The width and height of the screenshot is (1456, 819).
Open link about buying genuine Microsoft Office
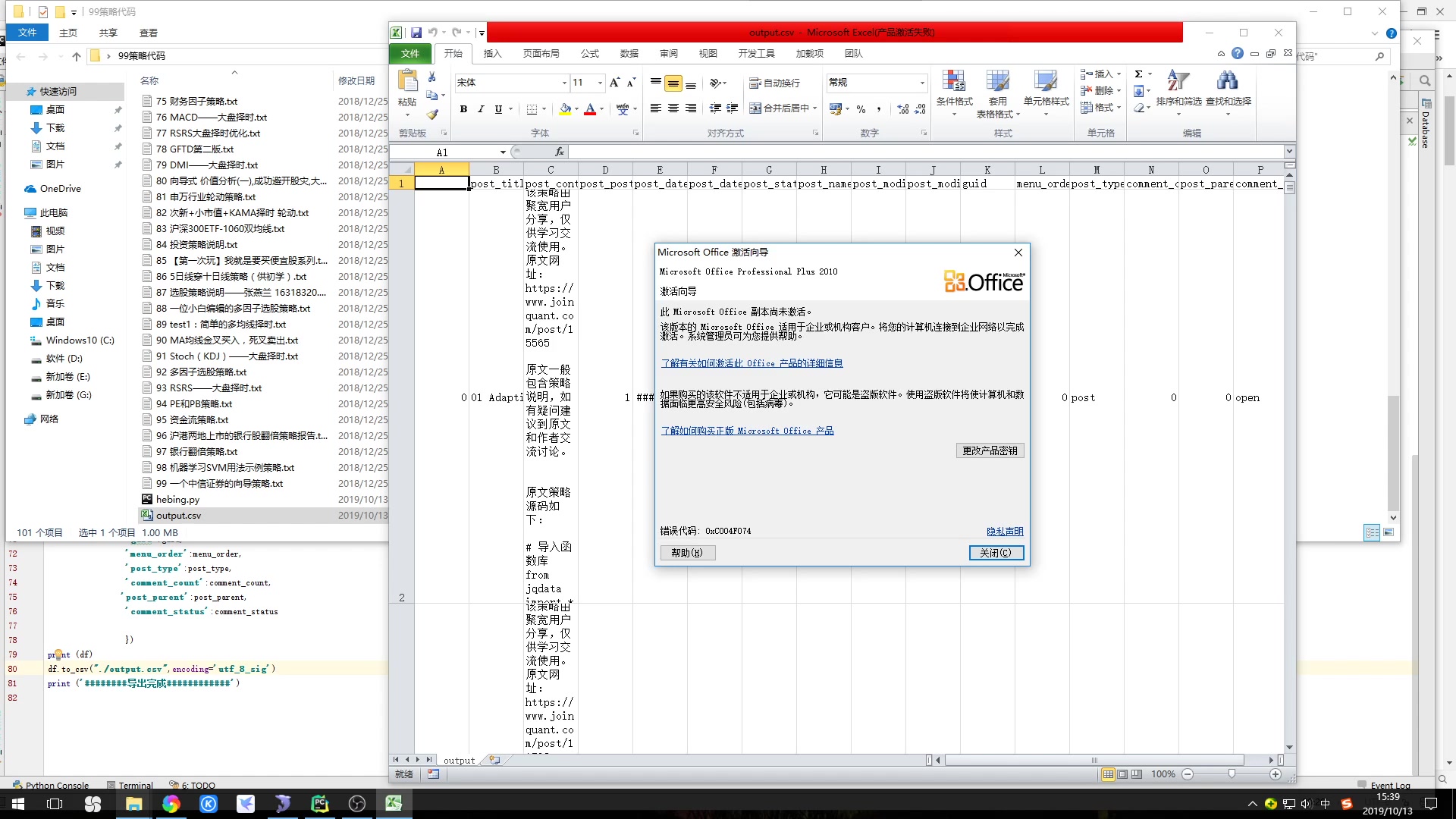pos(747,431)
